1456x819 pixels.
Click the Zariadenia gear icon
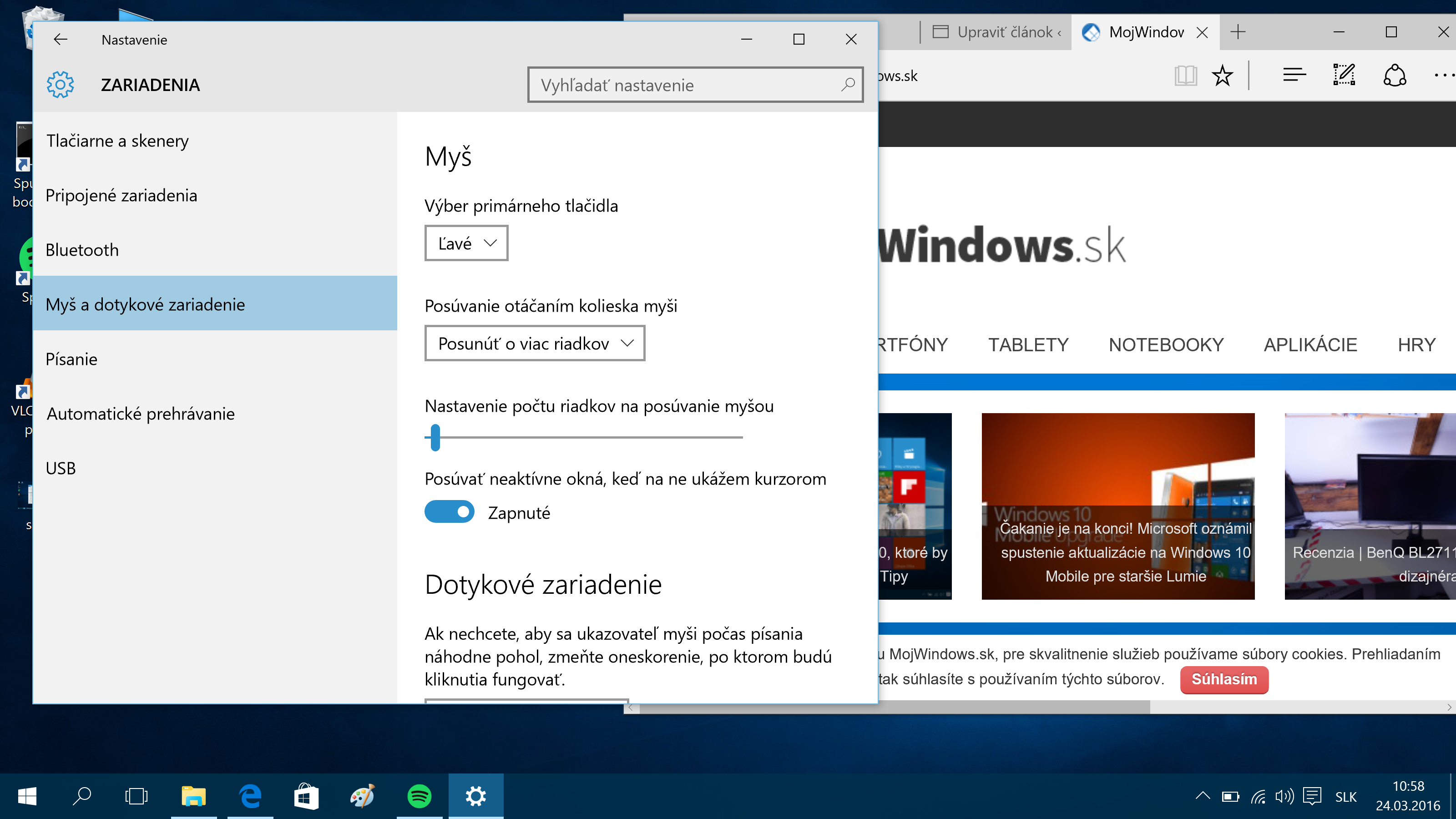pos(60,85)
